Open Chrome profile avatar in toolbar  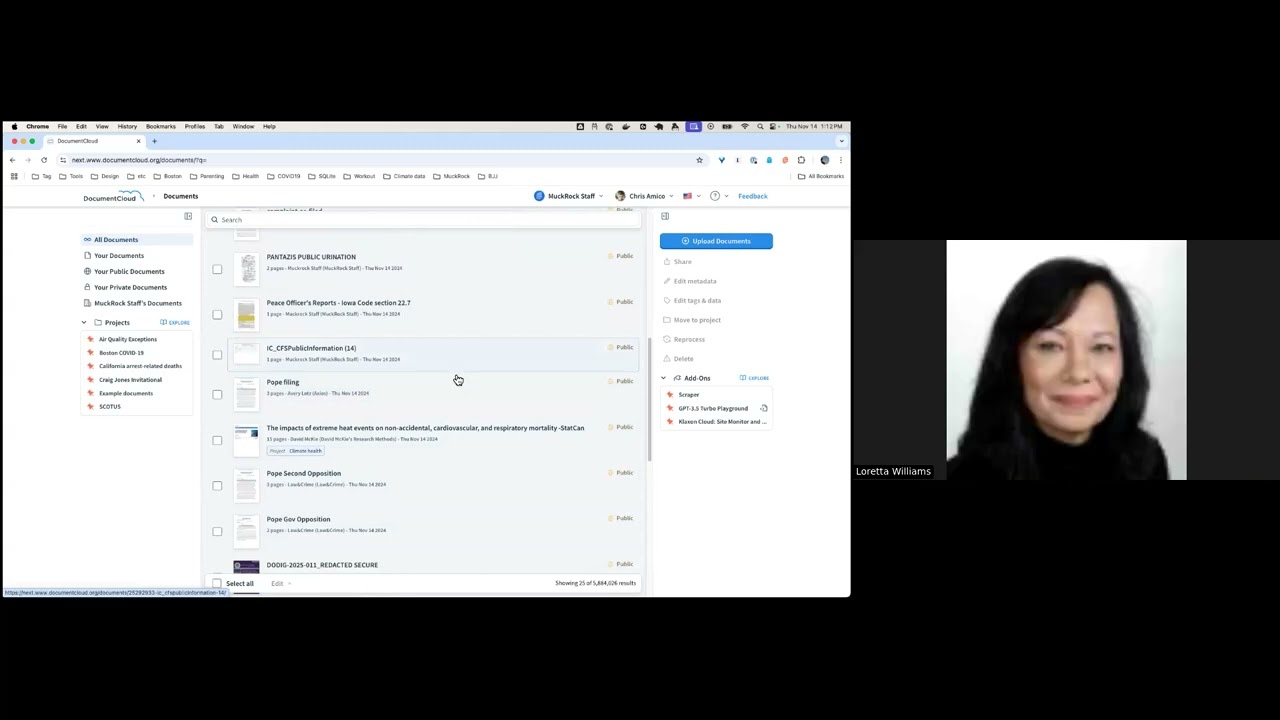click(825, 160)
